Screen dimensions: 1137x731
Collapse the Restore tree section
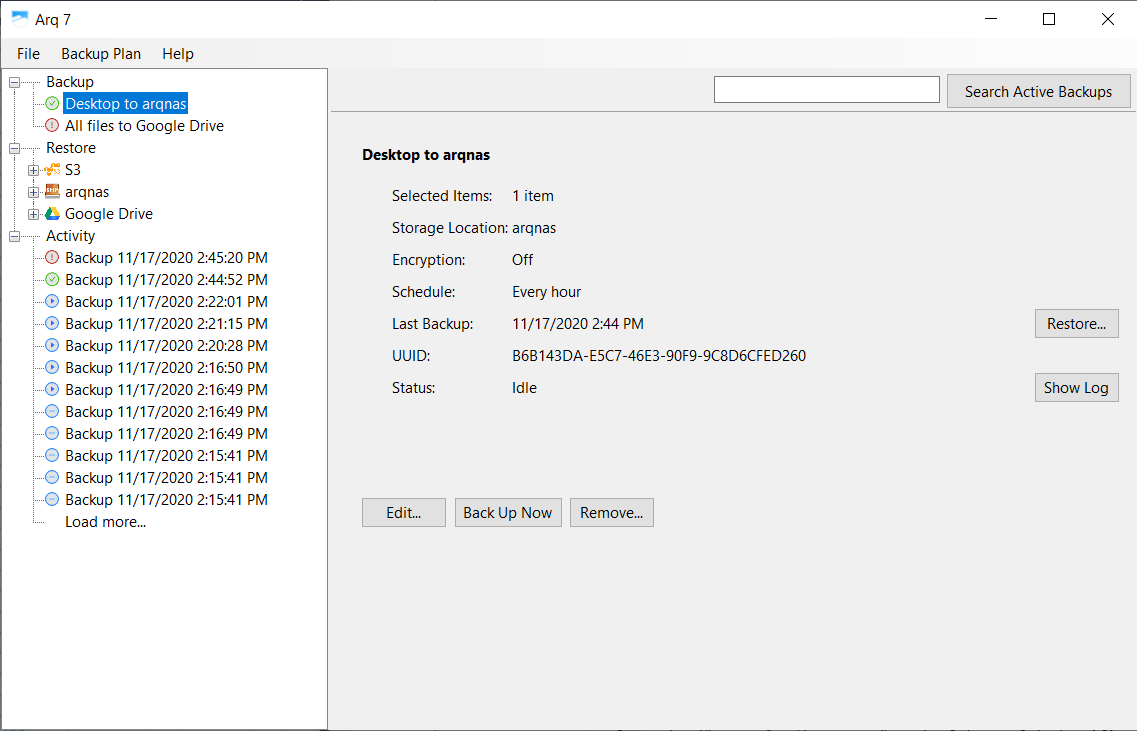[x=15, y=149]
